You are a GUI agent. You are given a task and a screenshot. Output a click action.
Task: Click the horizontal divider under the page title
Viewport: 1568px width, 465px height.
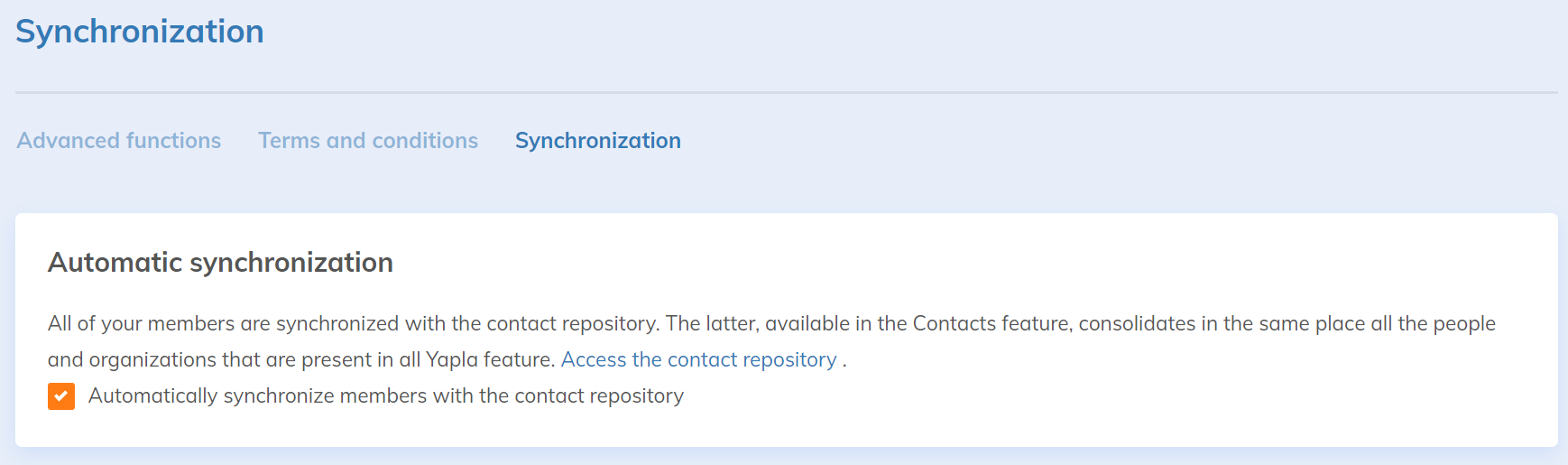(x=785, y=92)
